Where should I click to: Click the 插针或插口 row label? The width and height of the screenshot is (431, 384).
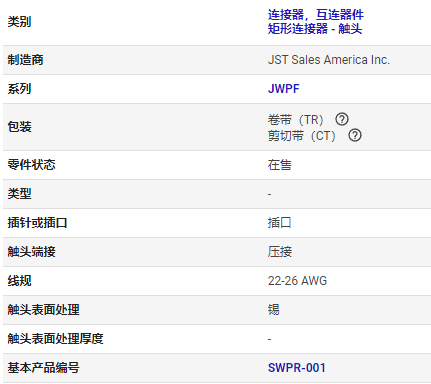pyautogui.click(x=37, y=223)
